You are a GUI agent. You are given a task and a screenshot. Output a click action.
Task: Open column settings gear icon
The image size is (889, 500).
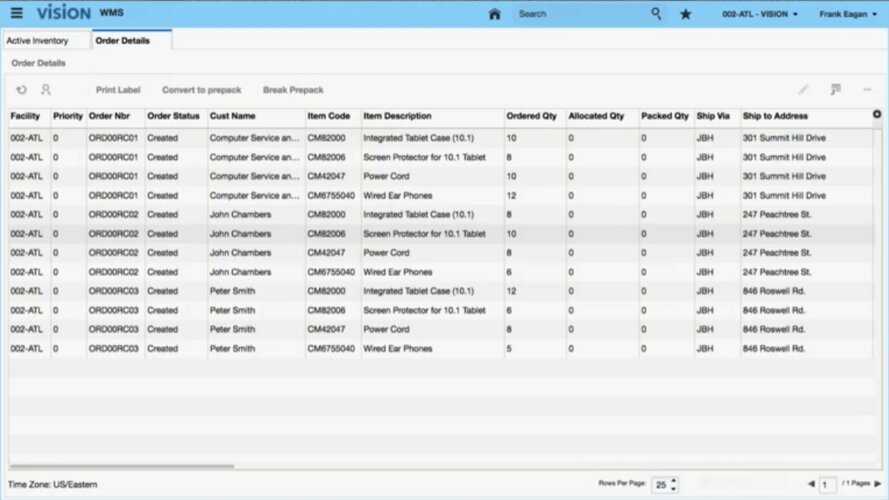coord(877,115)
